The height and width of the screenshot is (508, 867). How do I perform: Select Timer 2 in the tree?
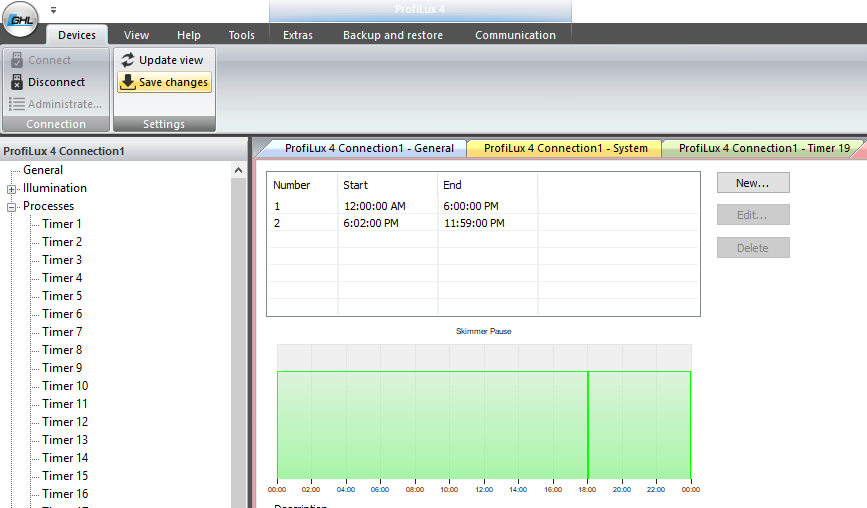click(x=62, y=242)
